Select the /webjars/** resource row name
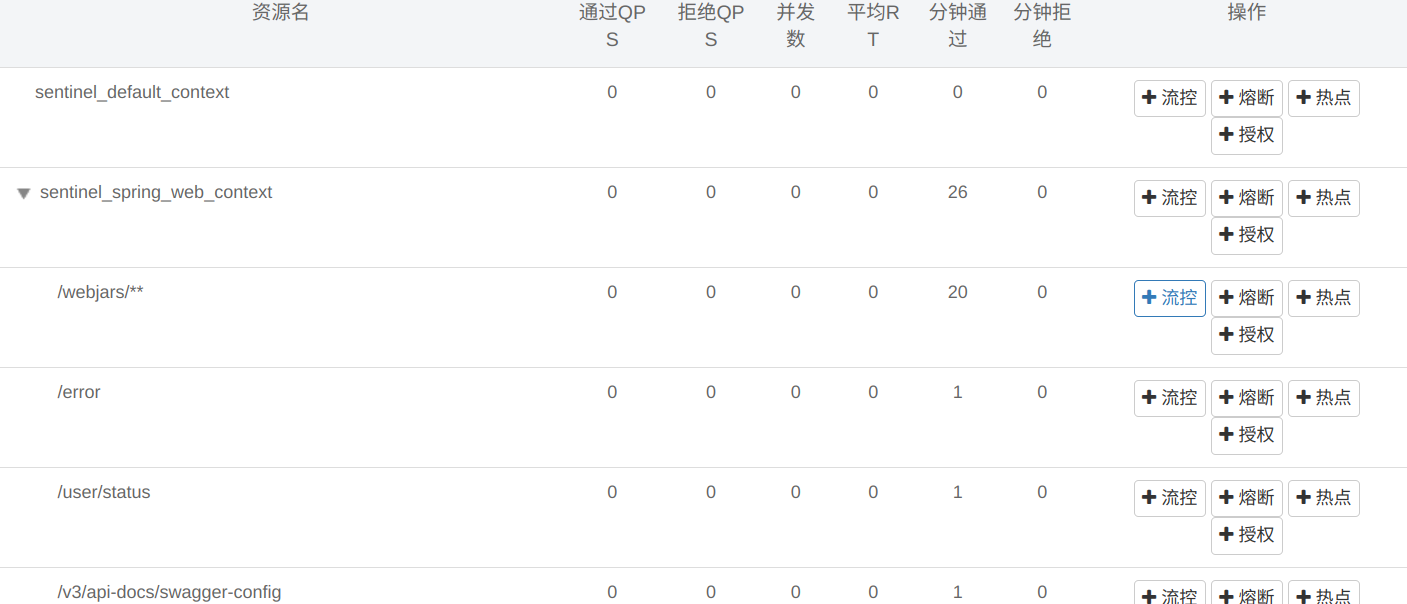The height and width of the screenshot is (604, 1407). tap(100, 292)
